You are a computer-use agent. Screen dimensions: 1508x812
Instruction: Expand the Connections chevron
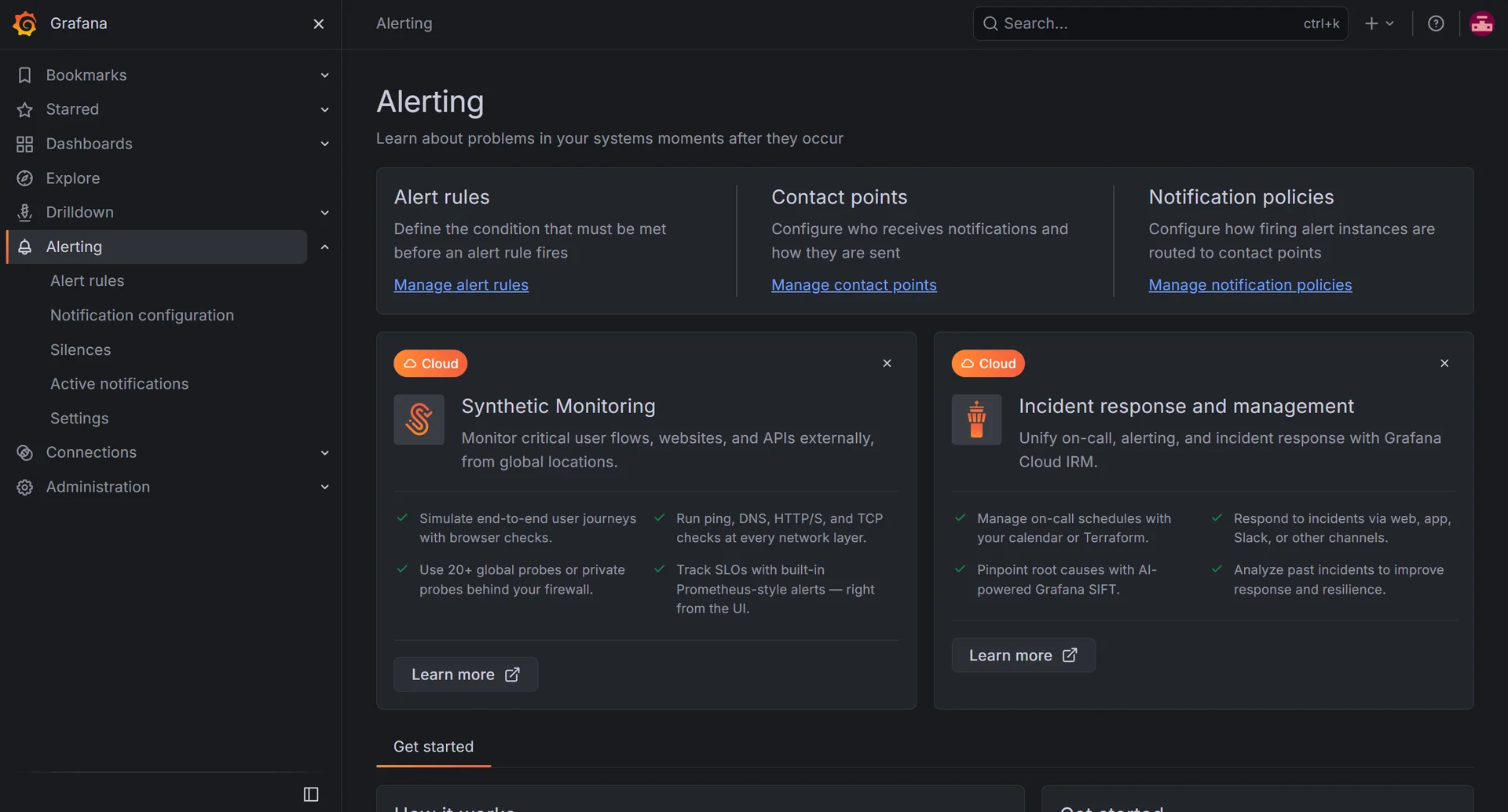coord(324,452)
